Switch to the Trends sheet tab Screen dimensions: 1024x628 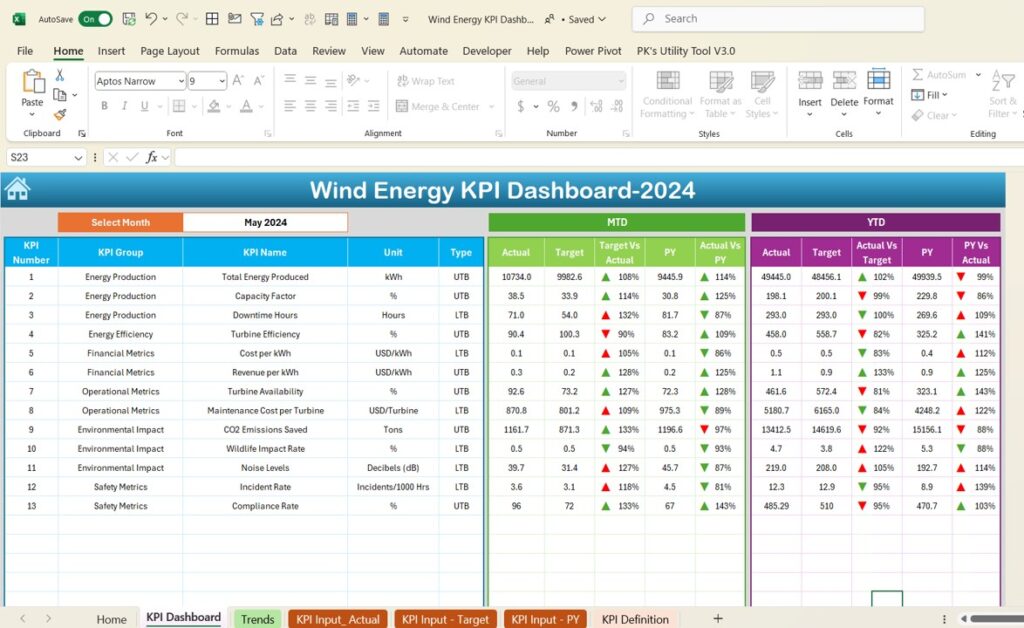coord(257,619)
